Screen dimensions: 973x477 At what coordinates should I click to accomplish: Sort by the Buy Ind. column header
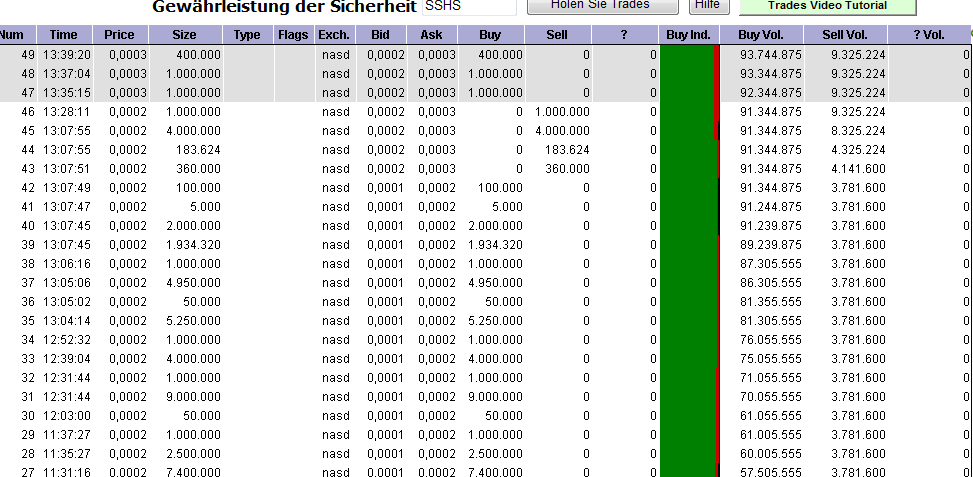pos(689,35)
